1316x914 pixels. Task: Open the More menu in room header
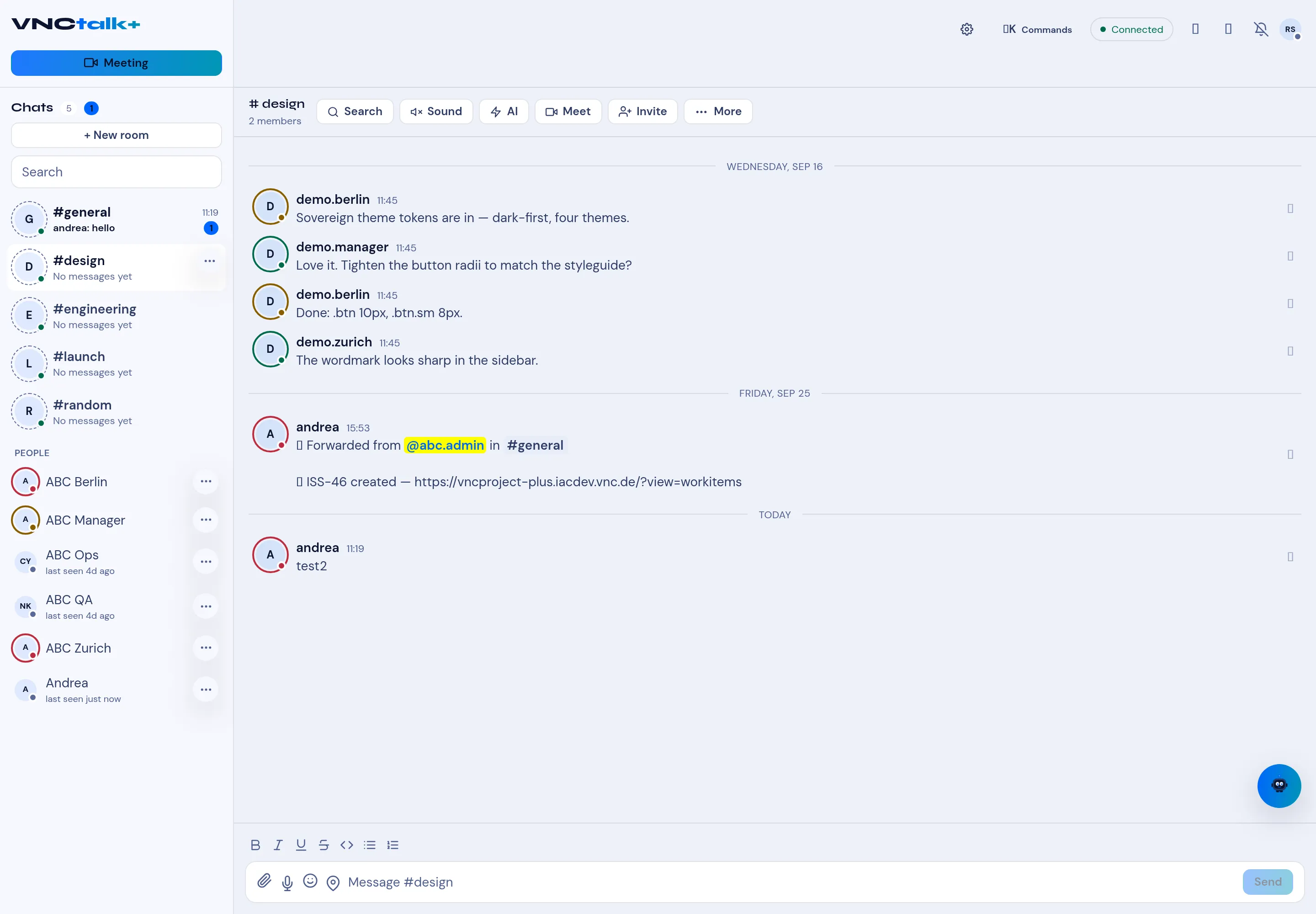(717, 111)
